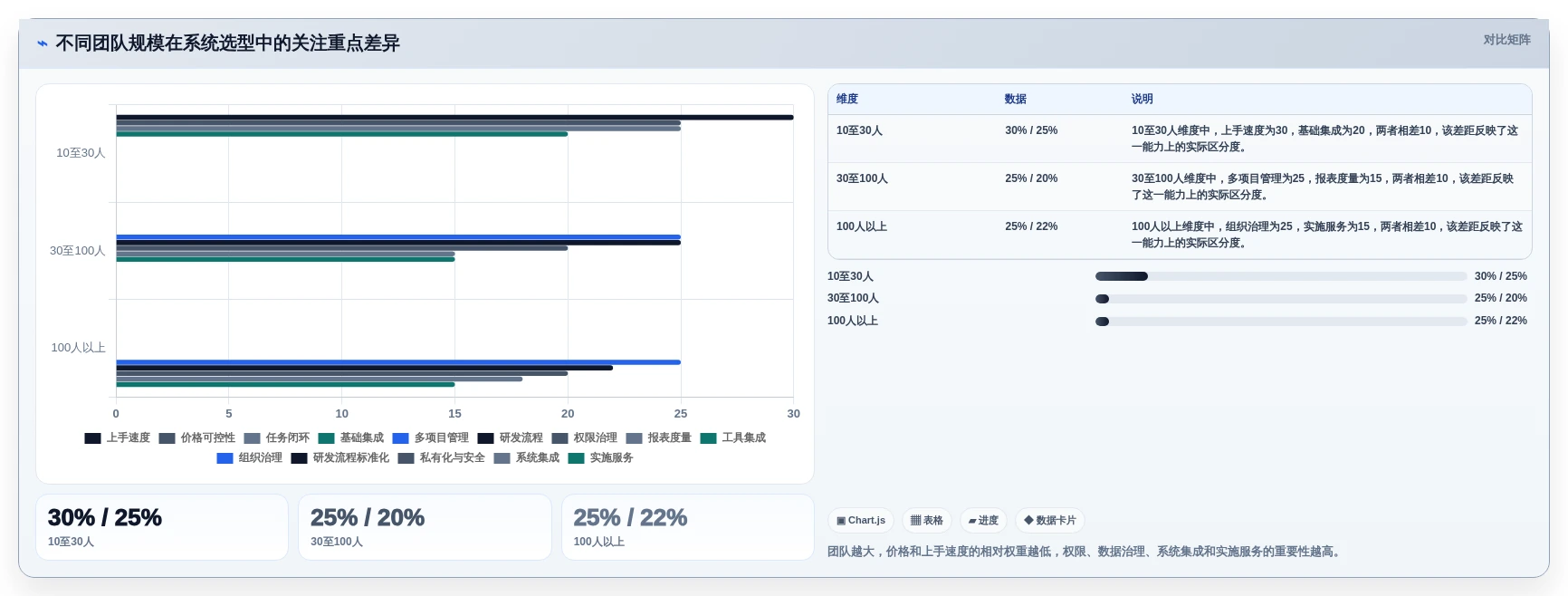This screenshot has width=1568, height=596.
Task: Click the 100人以上 progress bar
Action: (1281, 322)
